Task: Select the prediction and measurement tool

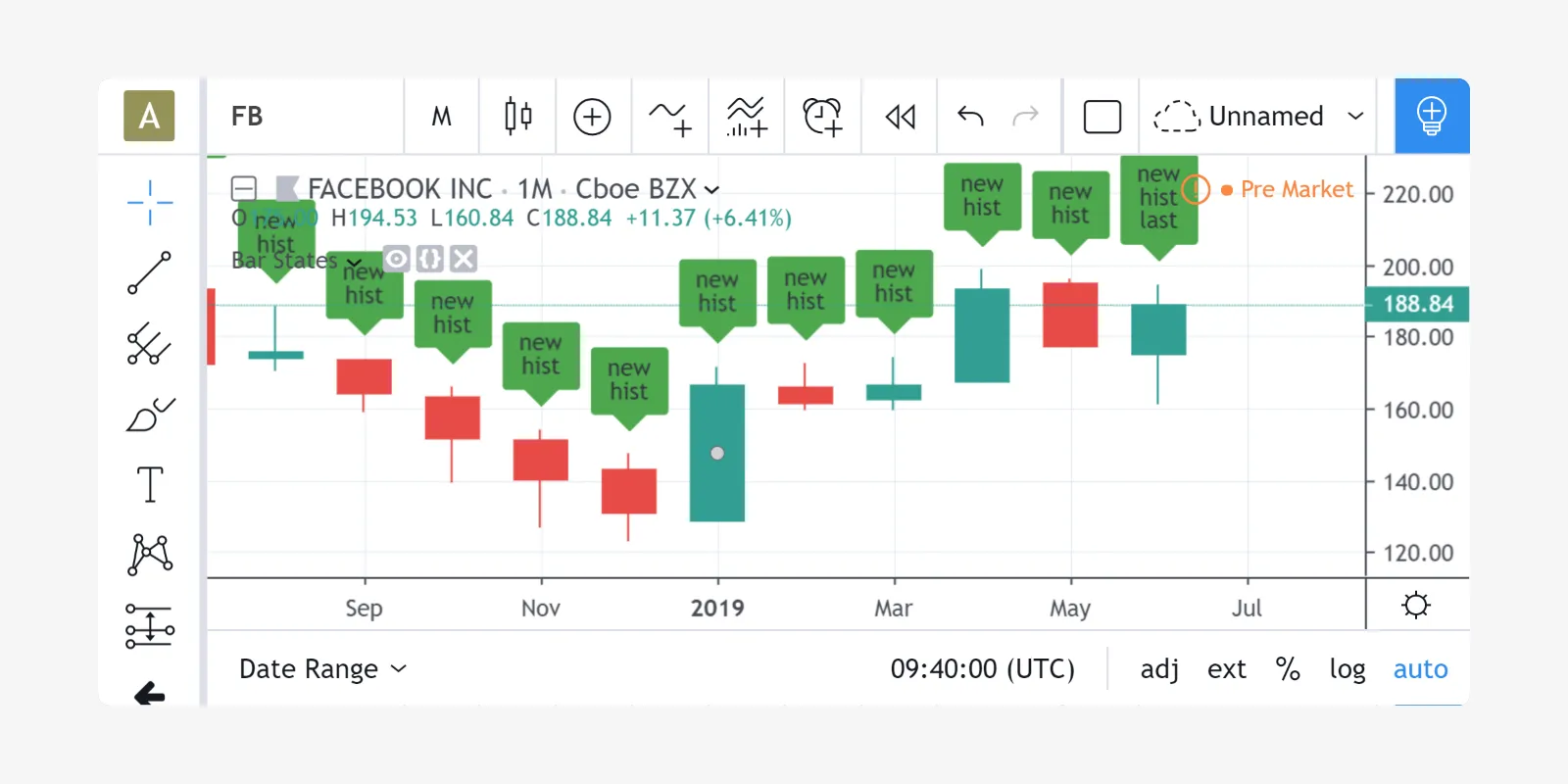Action: [x=150, y=625]
